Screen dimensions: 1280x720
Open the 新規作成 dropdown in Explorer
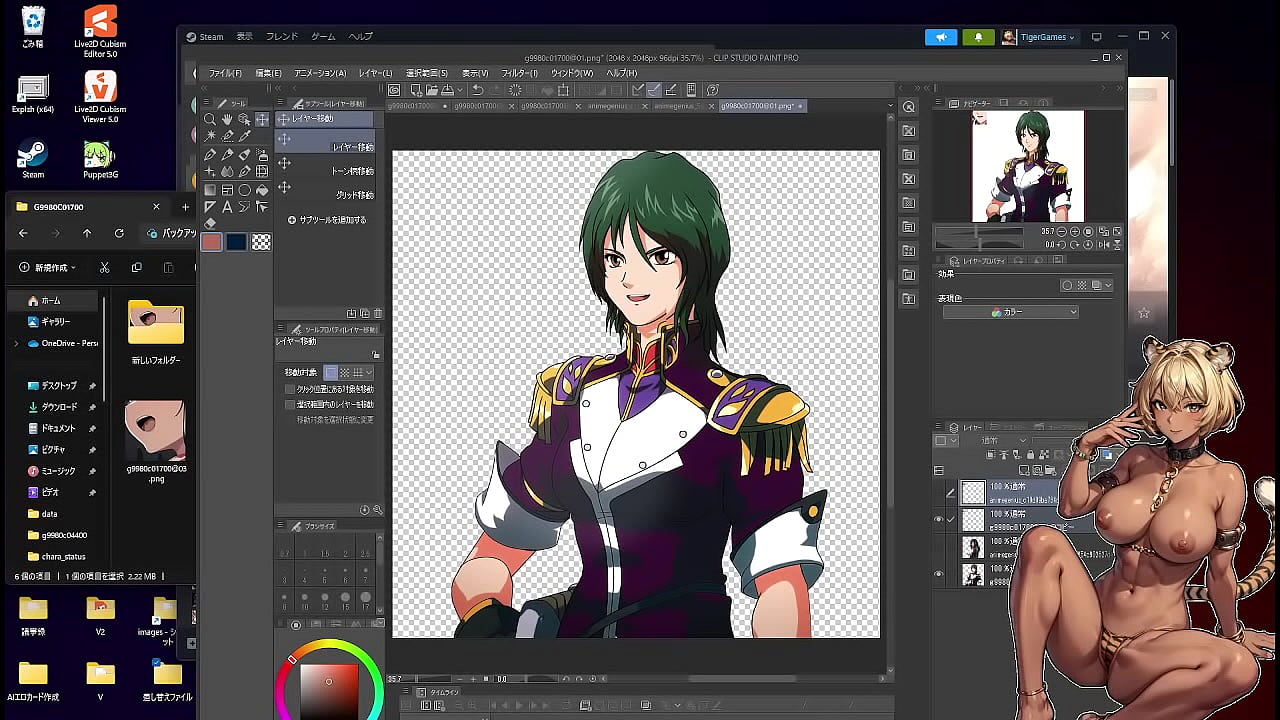point(48,267)
